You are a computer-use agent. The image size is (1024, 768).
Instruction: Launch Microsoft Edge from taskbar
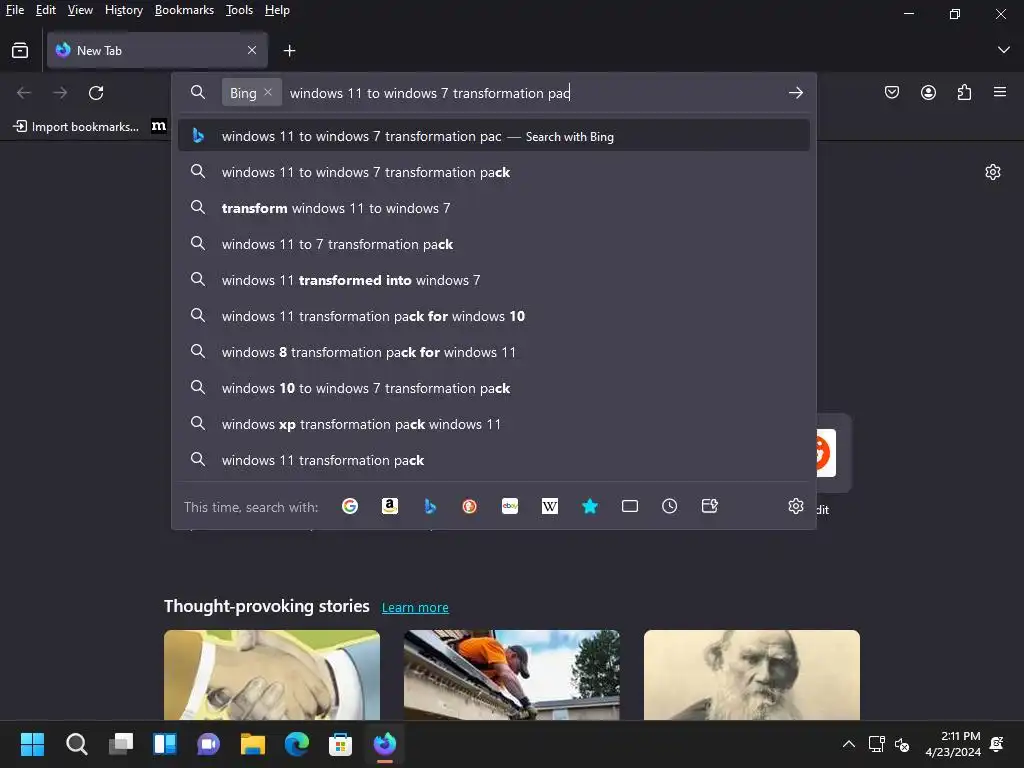point(296,744)
